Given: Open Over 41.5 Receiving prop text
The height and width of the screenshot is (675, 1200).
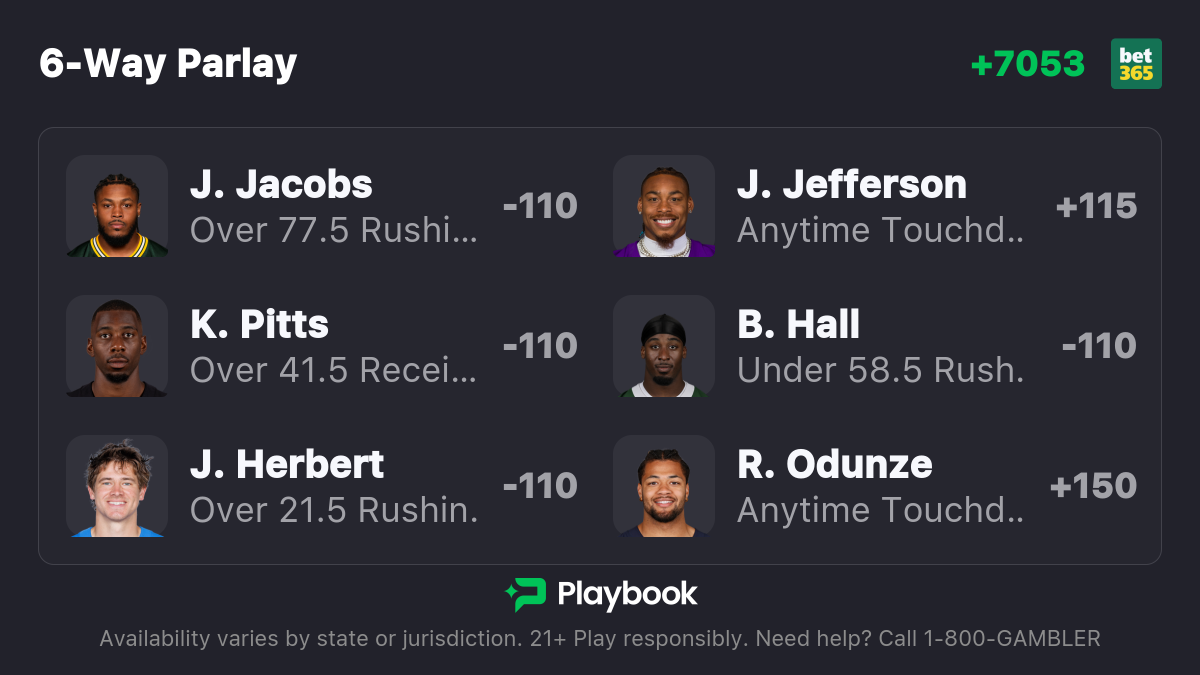Looking at the screenshot, I should [x=334, y=370].
